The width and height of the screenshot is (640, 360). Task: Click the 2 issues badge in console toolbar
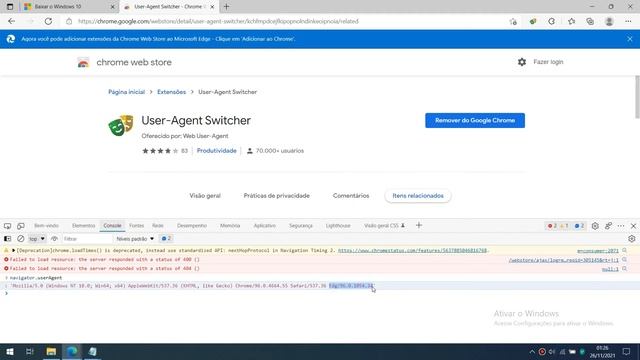coord(167,238)
